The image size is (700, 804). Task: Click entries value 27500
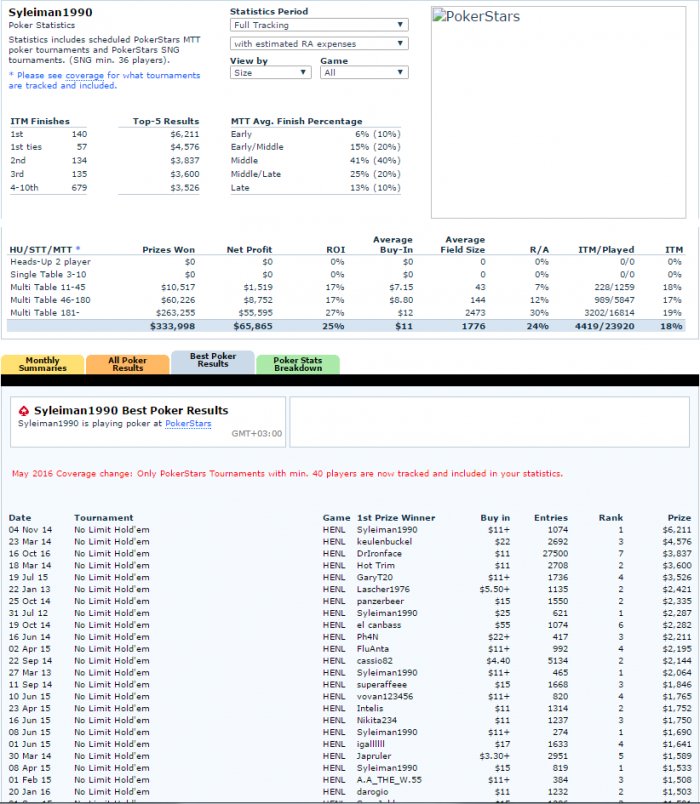click(x=555, y=553)
